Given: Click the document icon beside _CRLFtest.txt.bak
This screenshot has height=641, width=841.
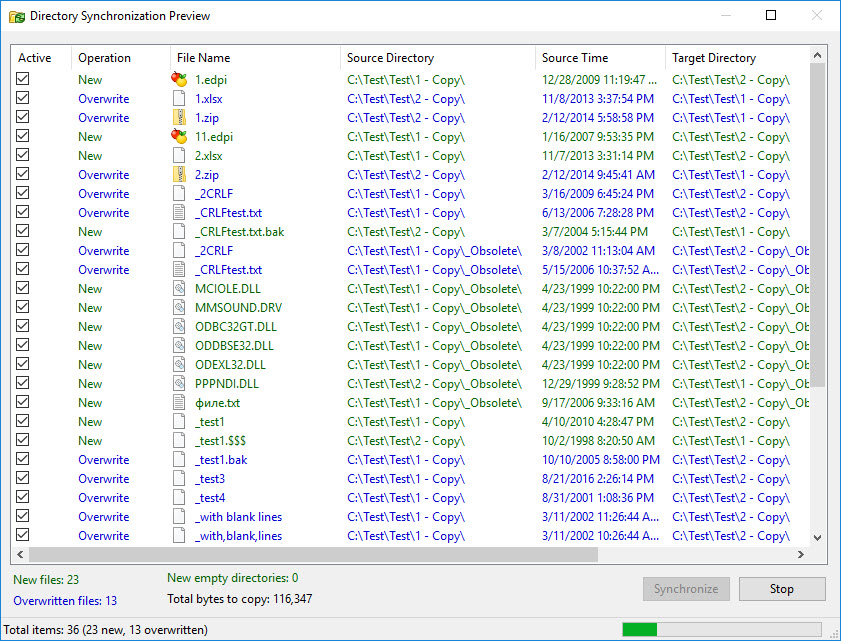Looking at the screenshot, I should coord(179,231).
